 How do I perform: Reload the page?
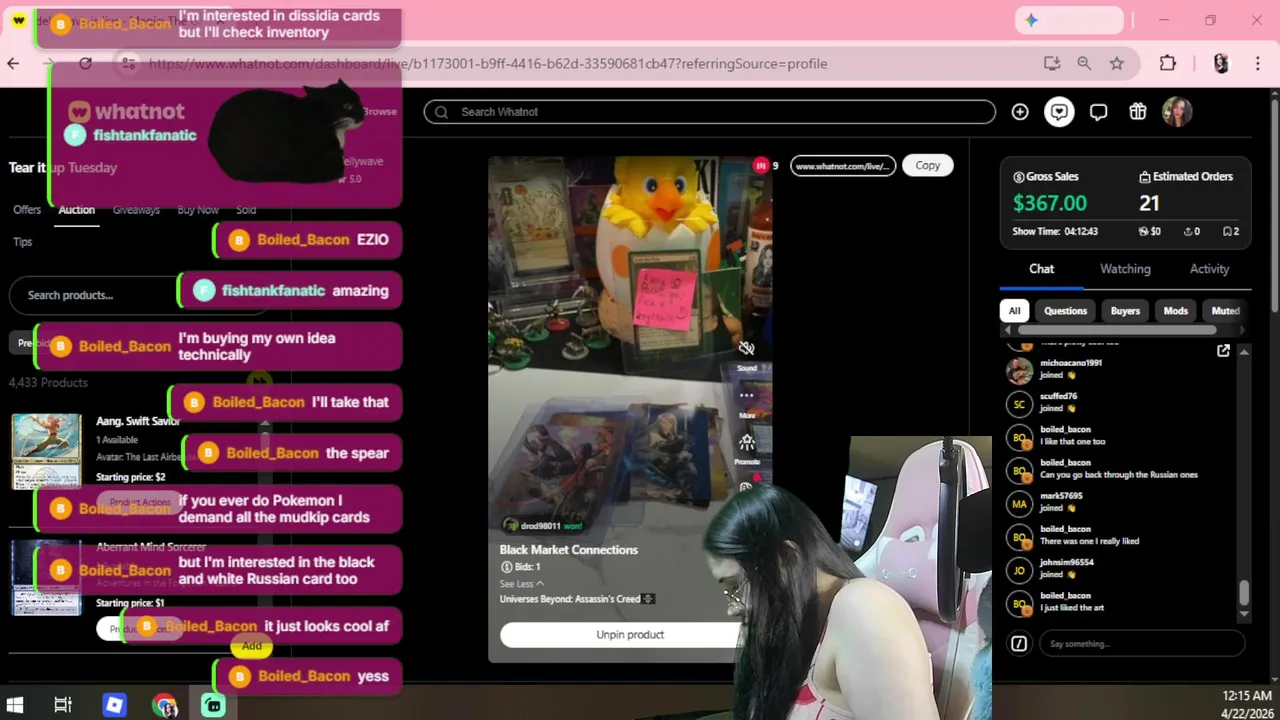[x=85, y=63]
